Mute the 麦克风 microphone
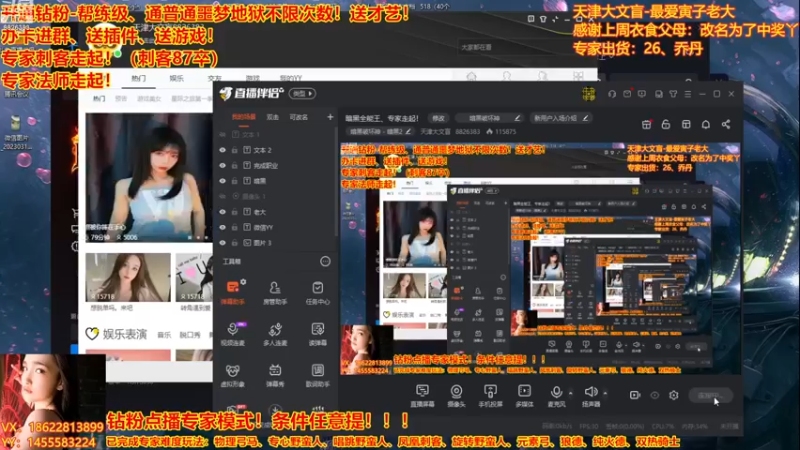This screenshot has width=800, height=450. point(556,395)
